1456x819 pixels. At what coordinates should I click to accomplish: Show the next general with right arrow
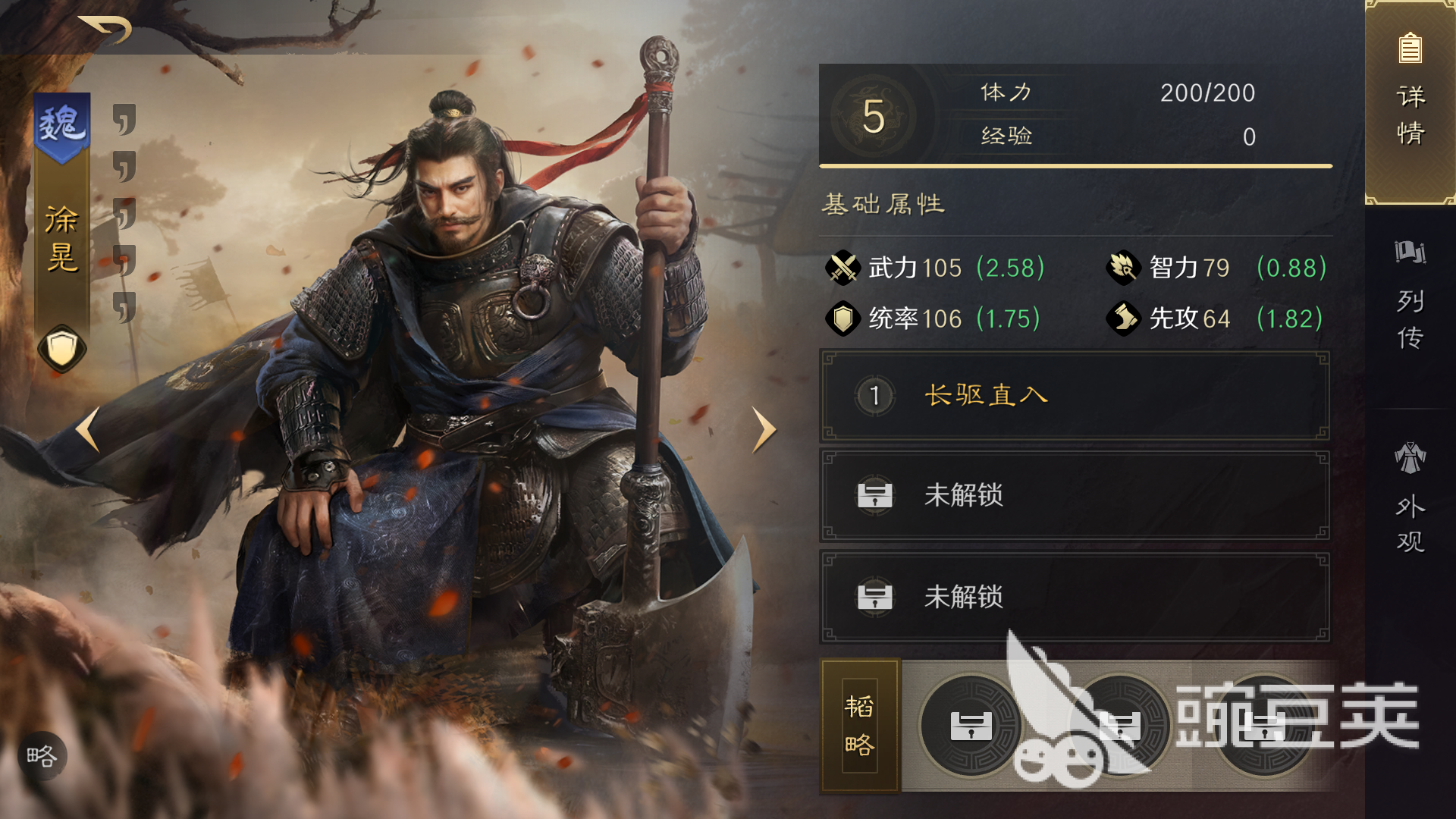[x=764, y=429]
